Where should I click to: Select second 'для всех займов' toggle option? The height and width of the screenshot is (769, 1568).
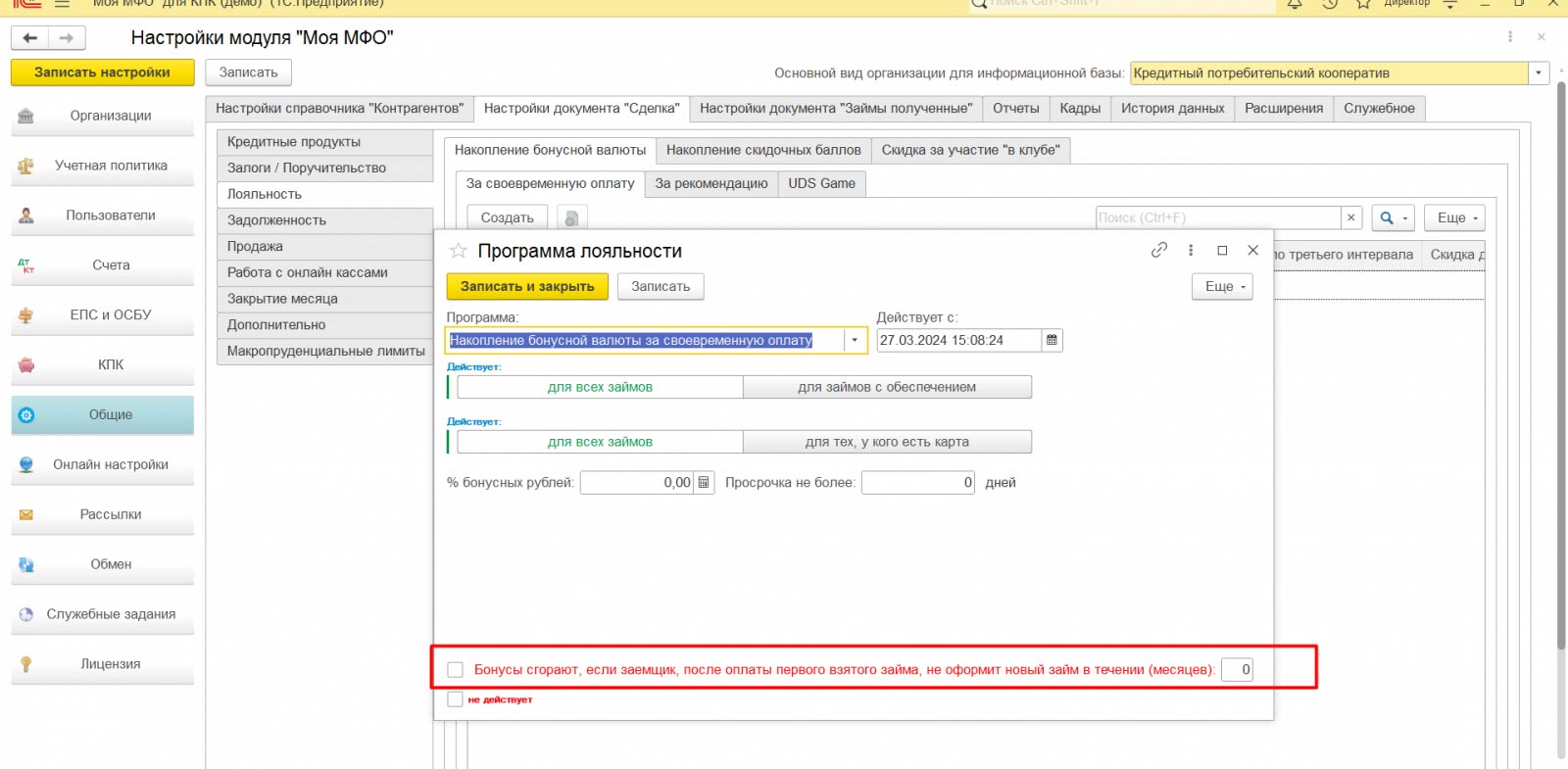[600, 442]
